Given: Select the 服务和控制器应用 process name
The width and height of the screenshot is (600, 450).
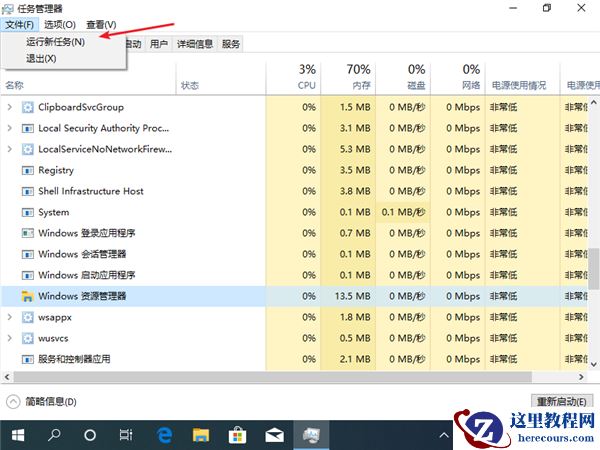Looking at the screenshot, I should tap(74, 359).
